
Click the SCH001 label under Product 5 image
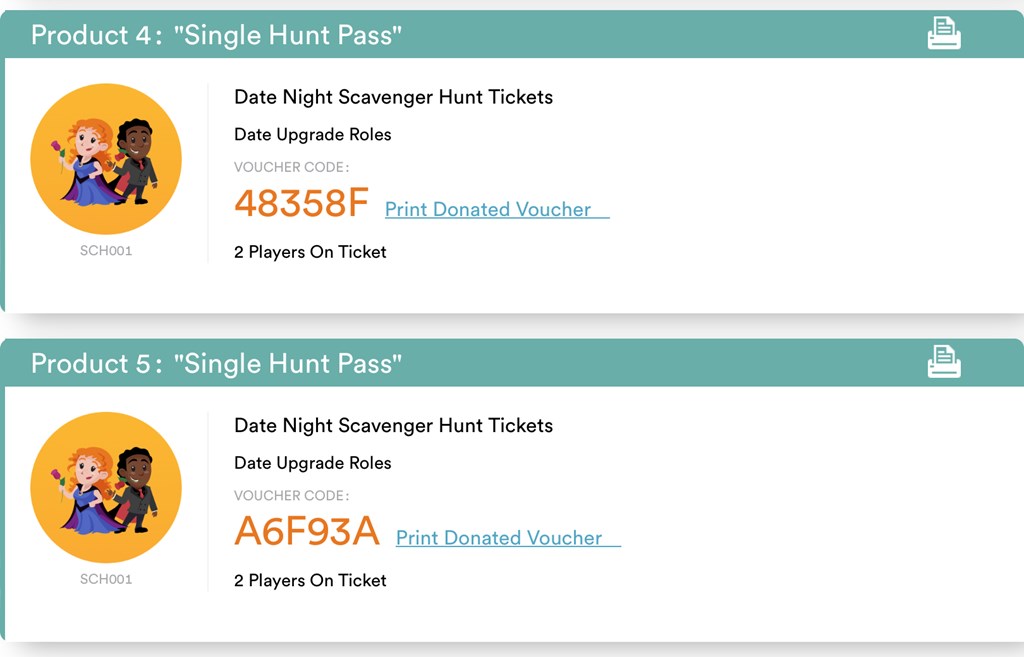(x=106, y=579)
